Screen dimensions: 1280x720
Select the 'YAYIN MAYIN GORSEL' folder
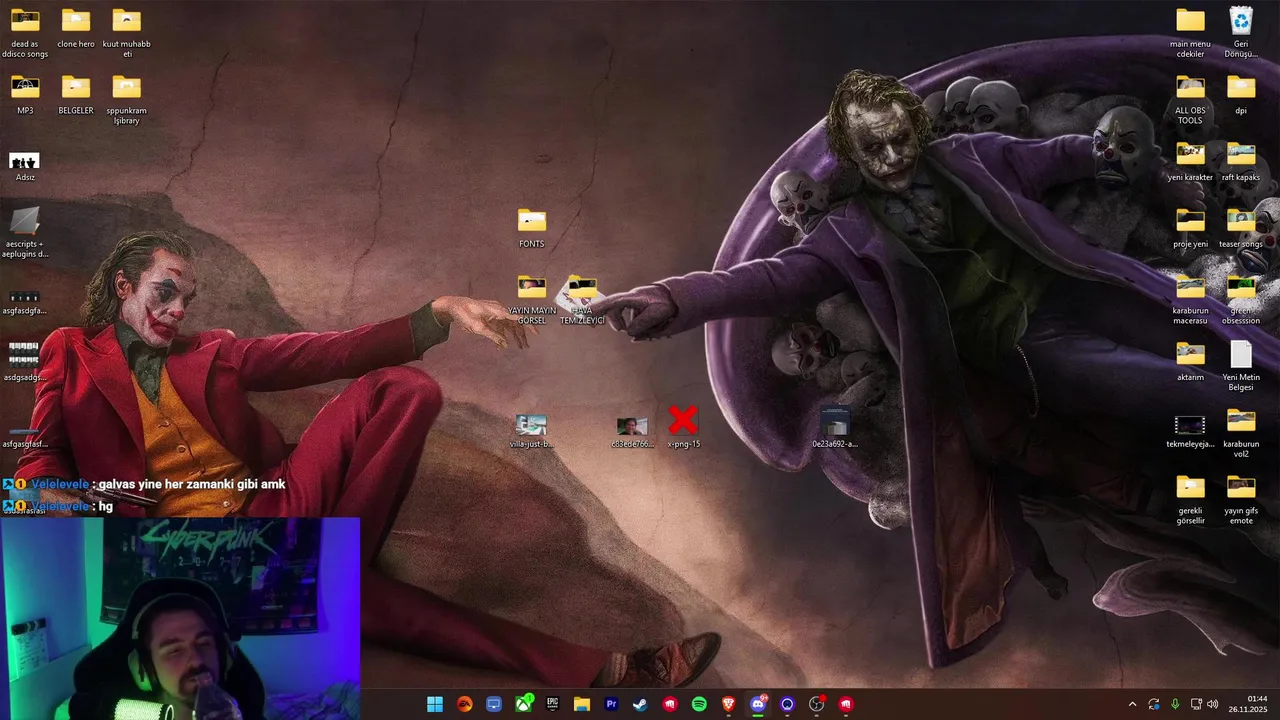(532, 298)
